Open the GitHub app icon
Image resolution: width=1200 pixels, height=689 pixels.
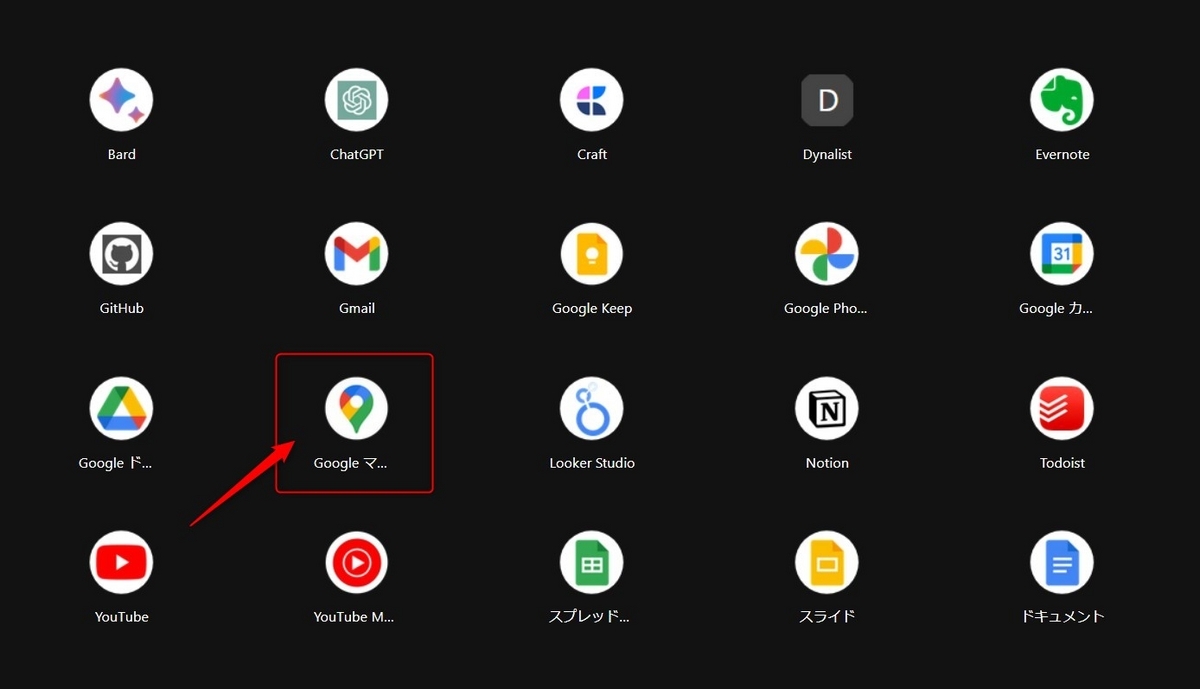coord(121,254)
